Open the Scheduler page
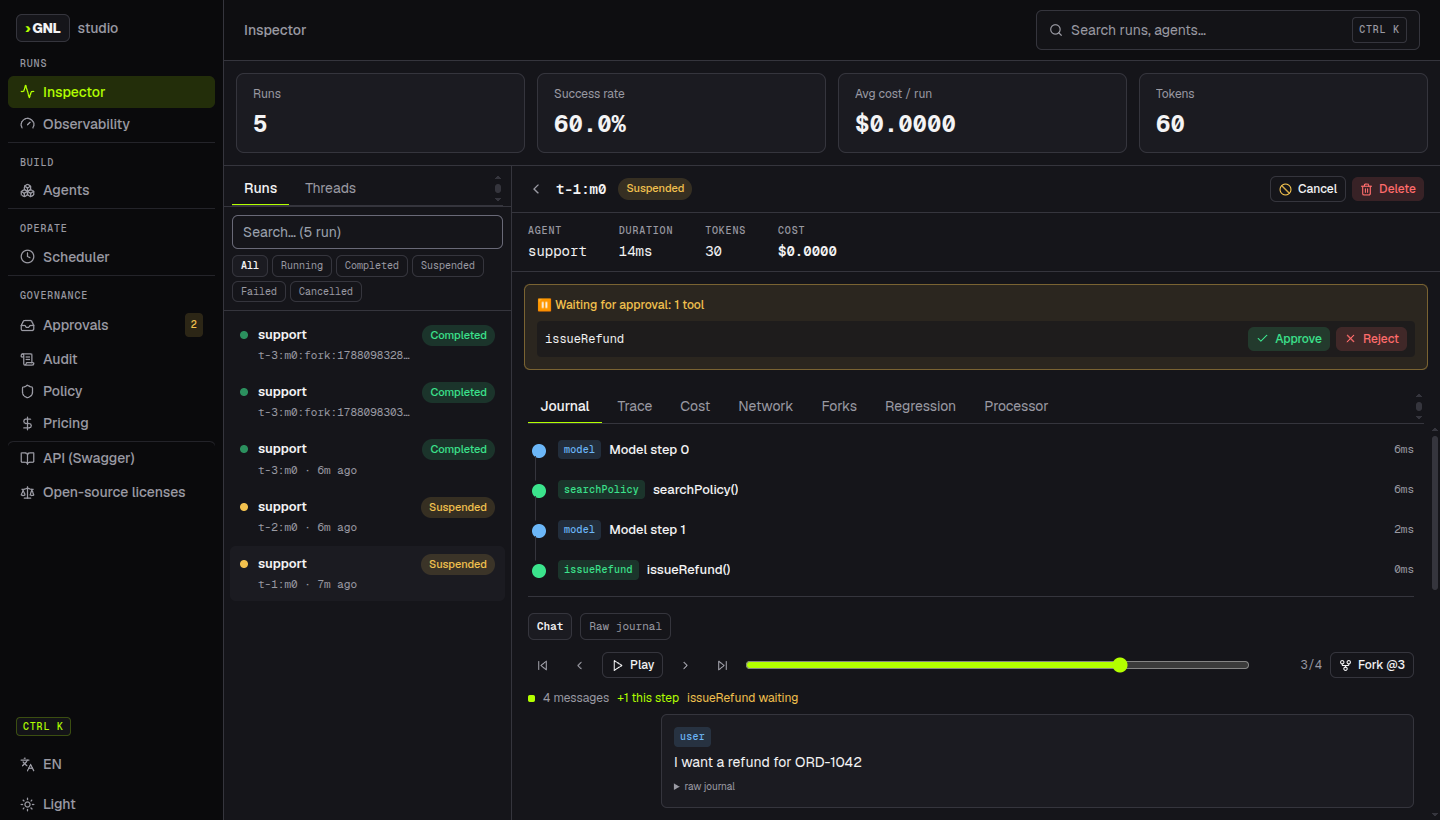Viewport: 1440px width, 820px height. pyautogui.click(x=111, y=257)
